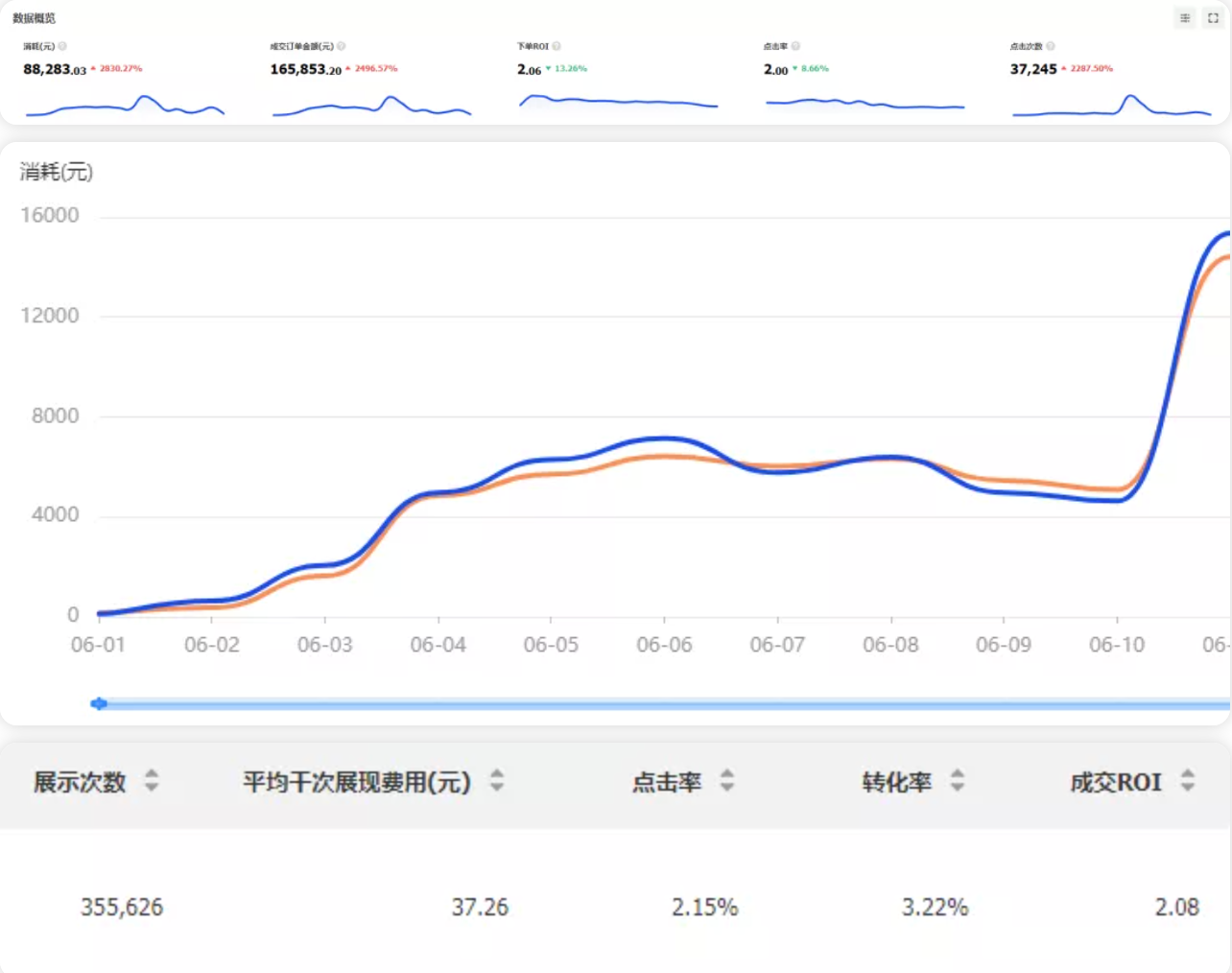Click the 355,626 展示次数 cell
Viewport: 1232px width, 973px height.
coord(122,907)
